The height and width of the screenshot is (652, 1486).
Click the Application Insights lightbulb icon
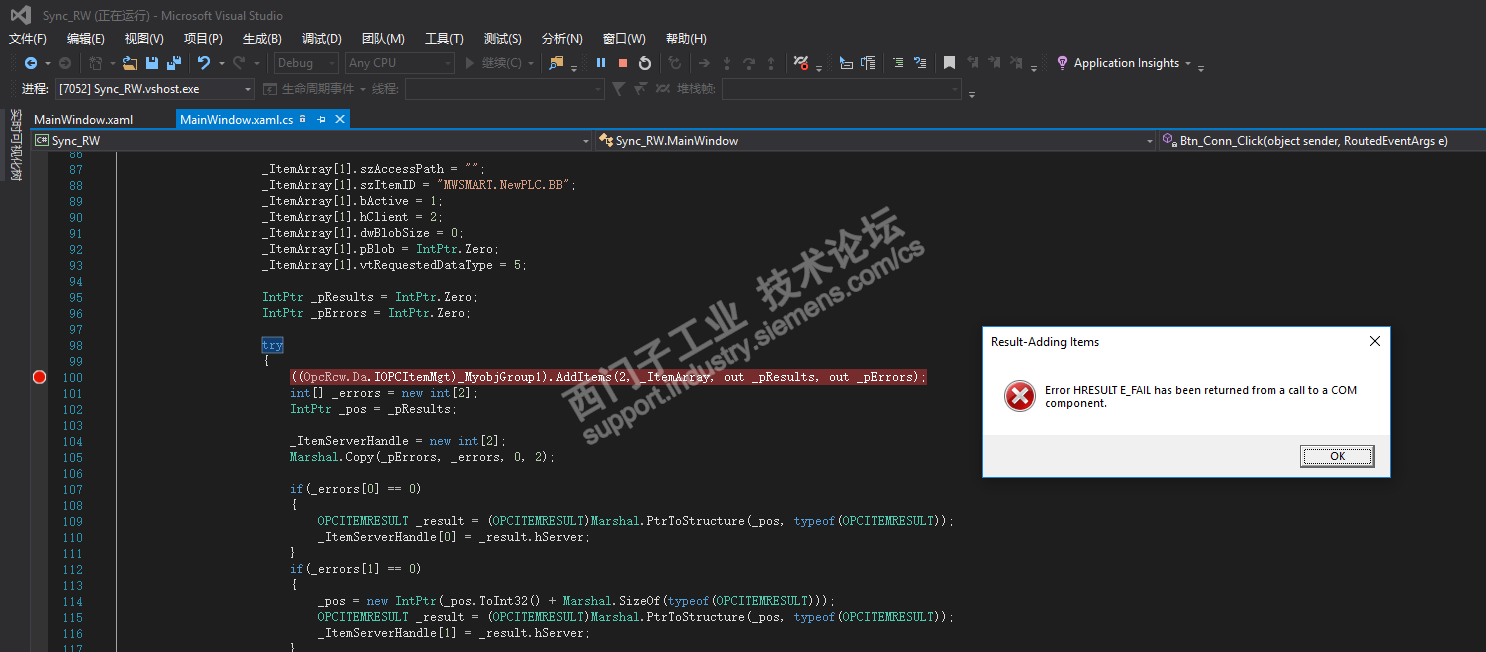point(1062,63)
